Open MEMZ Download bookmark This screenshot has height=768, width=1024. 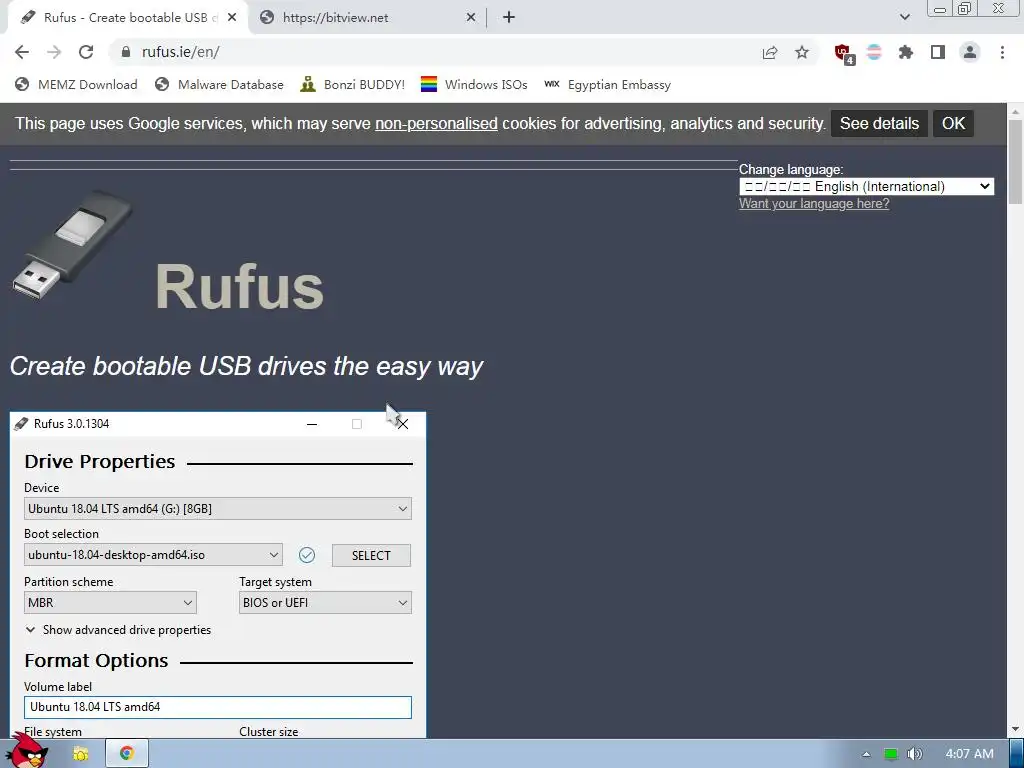[76, 85]
